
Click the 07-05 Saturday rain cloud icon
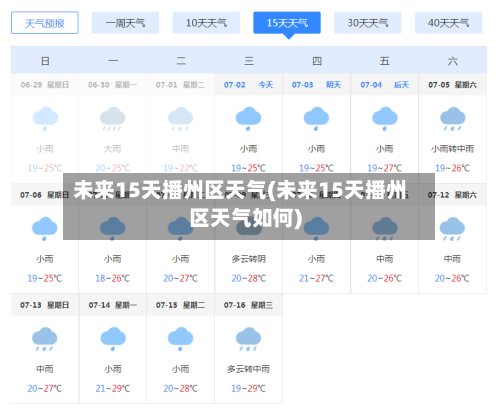click(x=453, y=119)
